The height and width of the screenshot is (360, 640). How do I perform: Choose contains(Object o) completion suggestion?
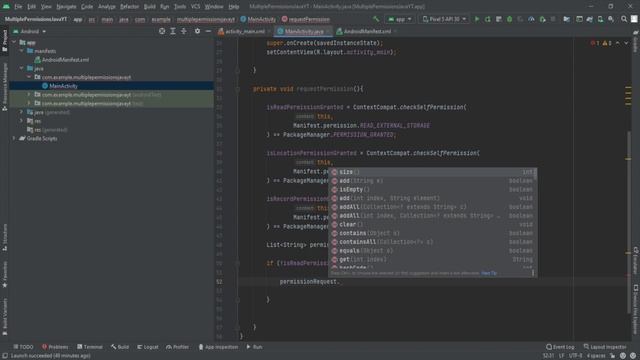[x=432, y=233]
